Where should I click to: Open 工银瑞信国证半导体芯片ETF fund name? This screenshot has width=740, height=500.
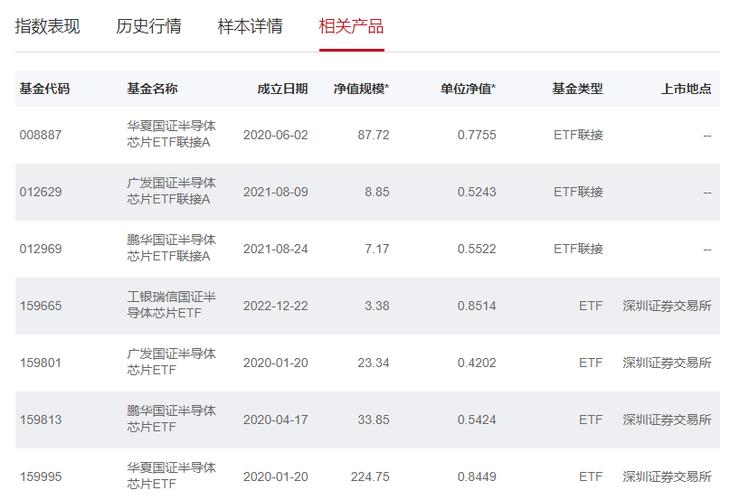[x=171, y=305]
